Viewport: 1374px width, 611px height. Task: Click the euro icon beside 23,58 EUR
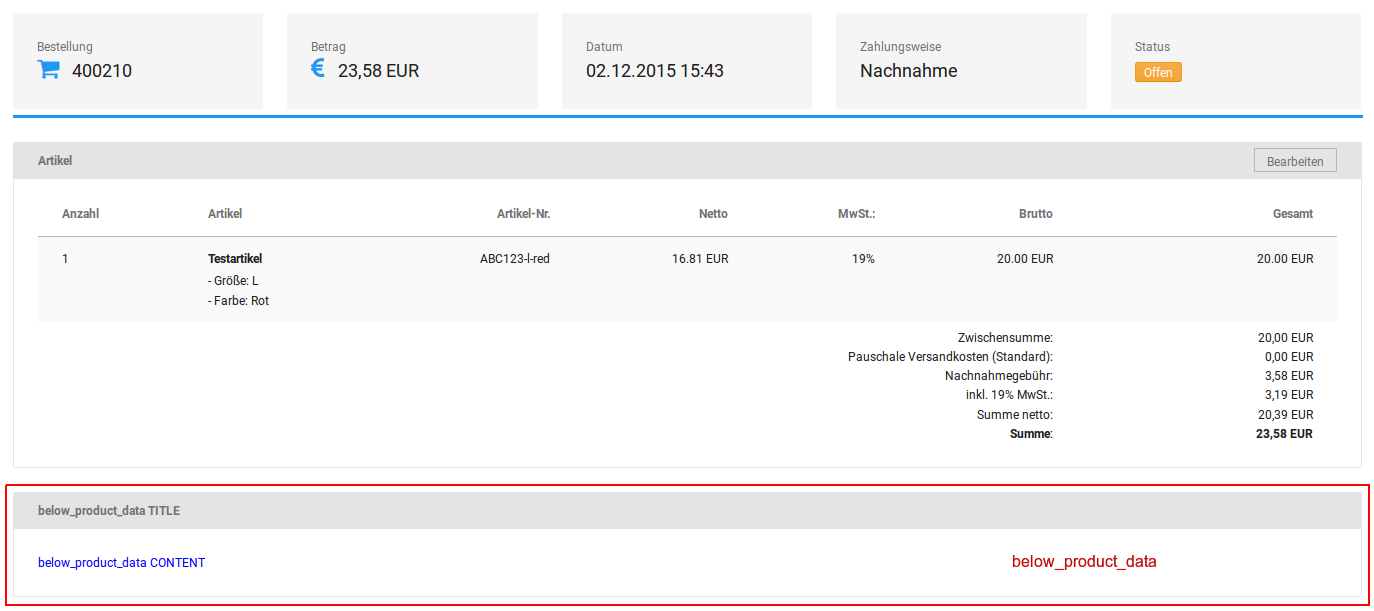(x=318, y=69)
